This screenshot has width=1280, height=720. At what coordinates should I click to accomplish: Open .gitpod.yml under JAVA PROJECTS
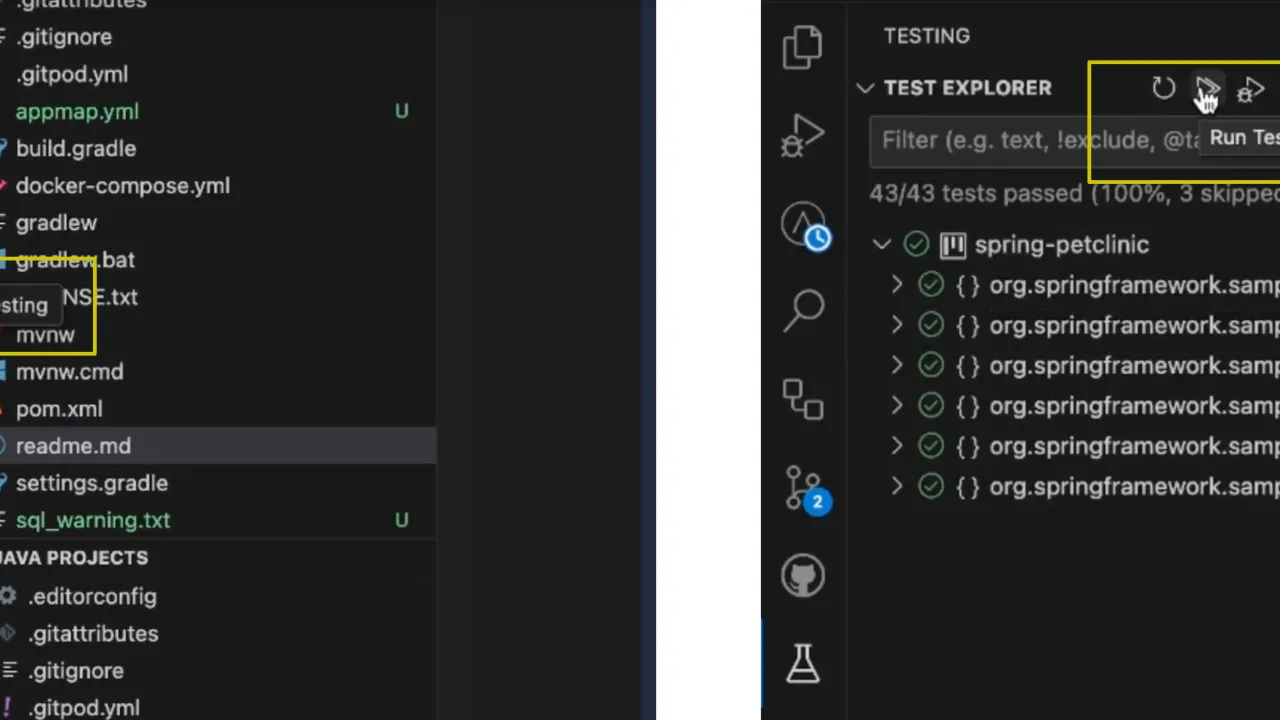point(84,708)
